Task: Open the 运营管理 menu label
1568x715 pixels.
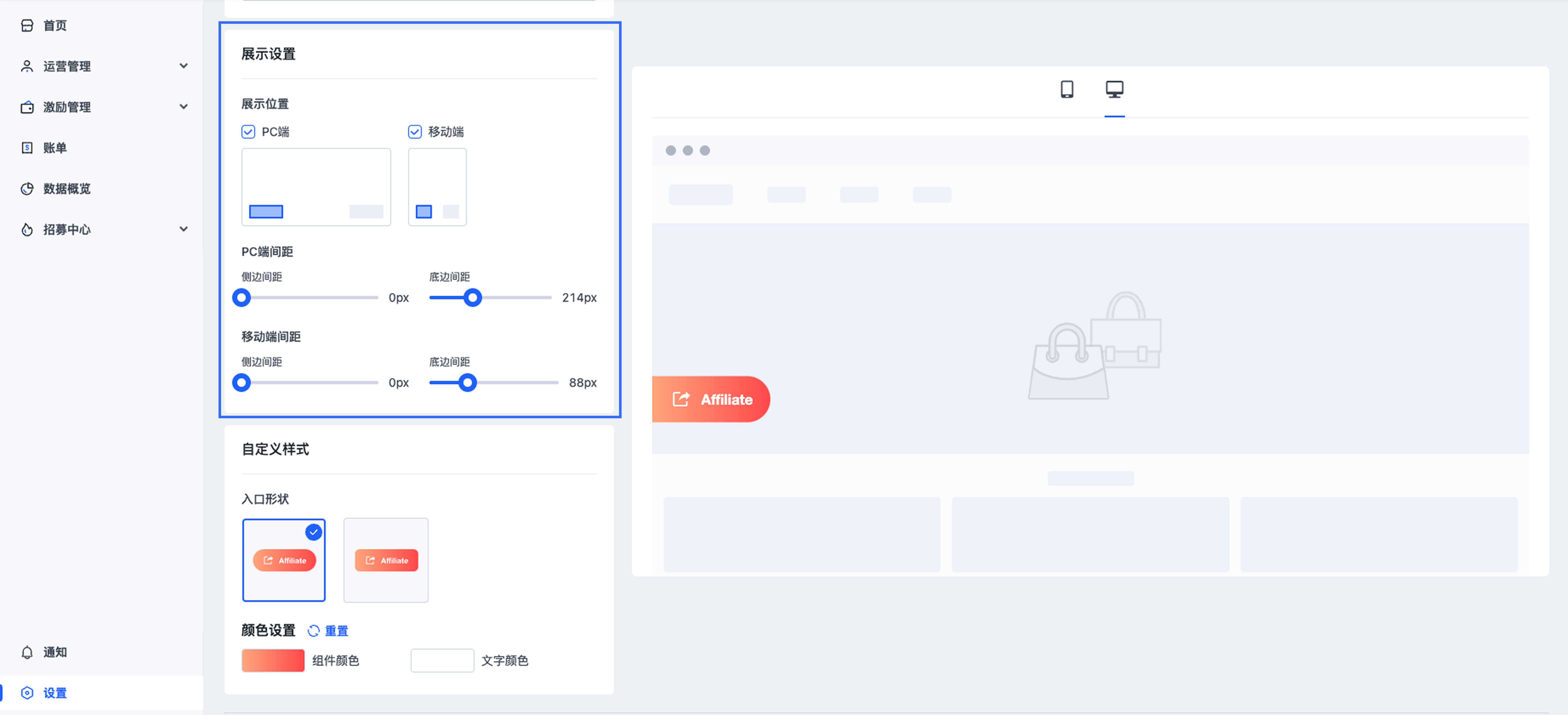Action: tap(67, 66)
